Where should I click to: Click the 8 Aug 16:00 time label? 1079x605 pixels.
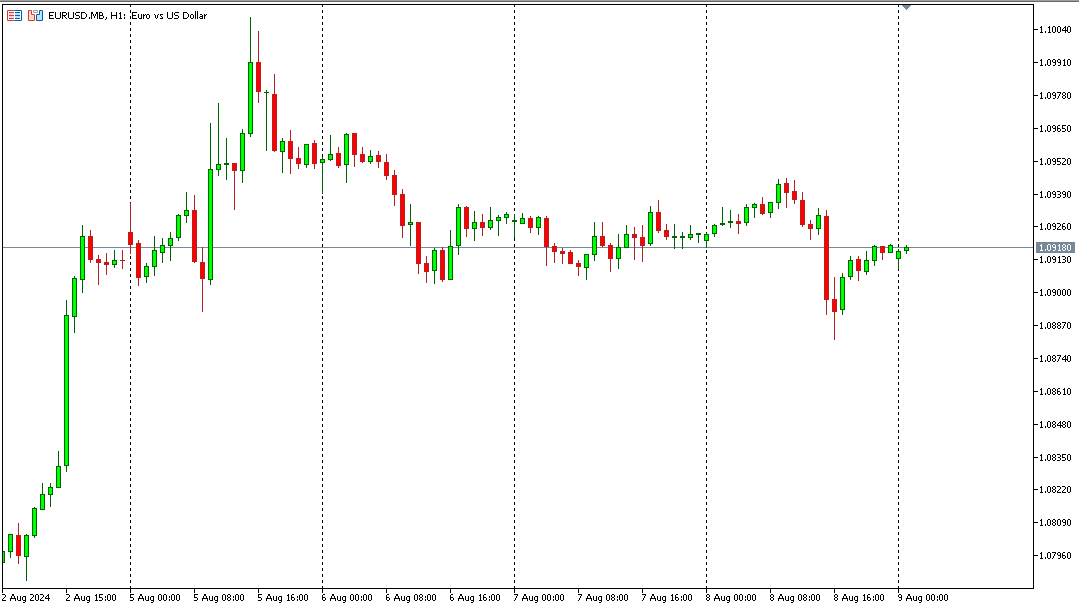[859, 597]
